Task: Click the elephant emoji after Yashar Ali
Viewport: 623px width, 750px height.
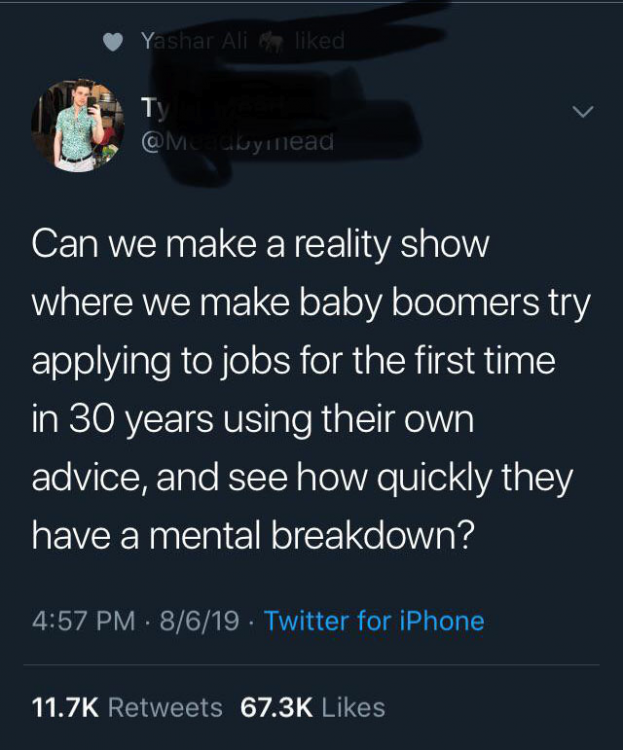Action: point(269,42)
